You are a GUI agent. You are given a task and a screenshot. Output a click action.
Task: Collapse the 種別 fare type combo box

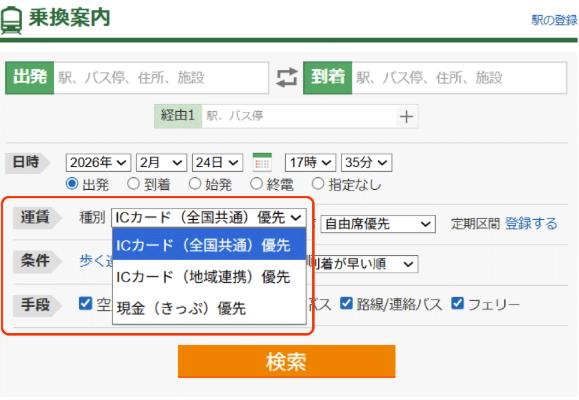tap(209, 218)
